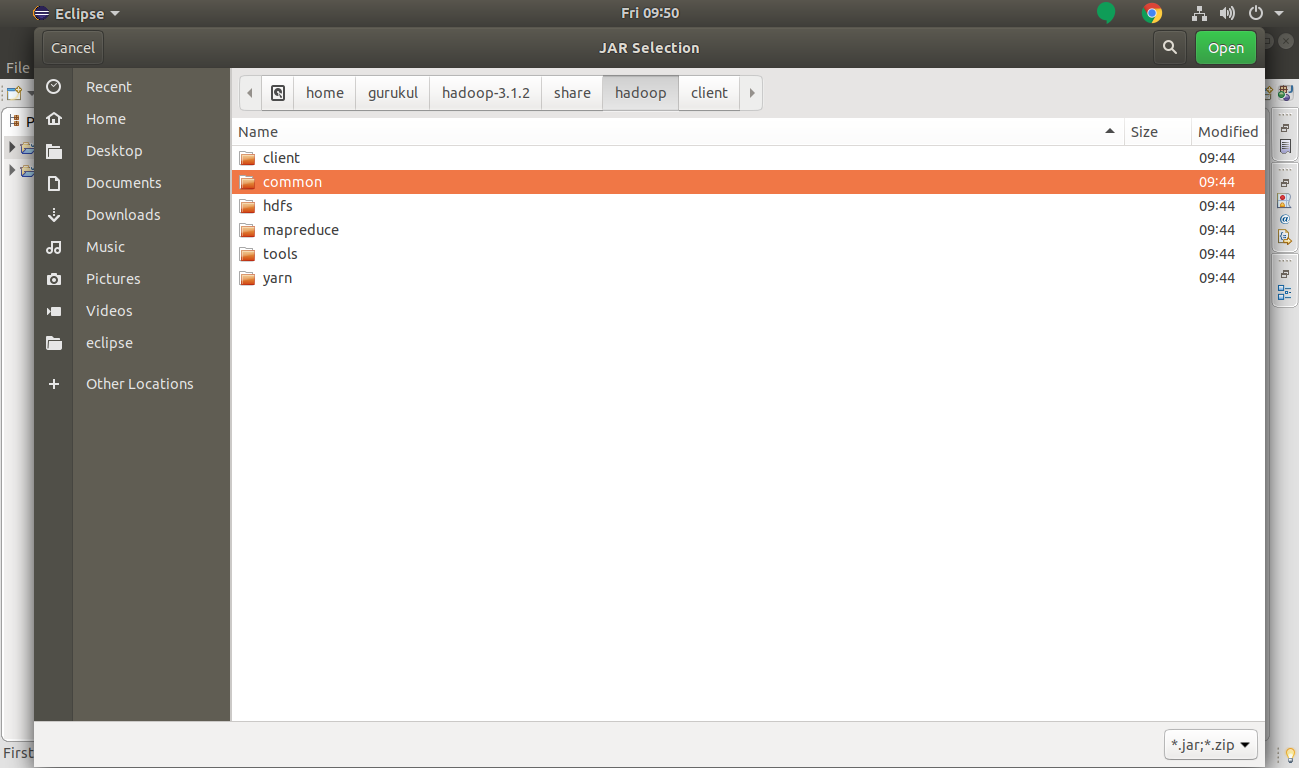1299x768 pixels.
Task: Navigate to gurukul in the path bar
Action: [393, 93]
